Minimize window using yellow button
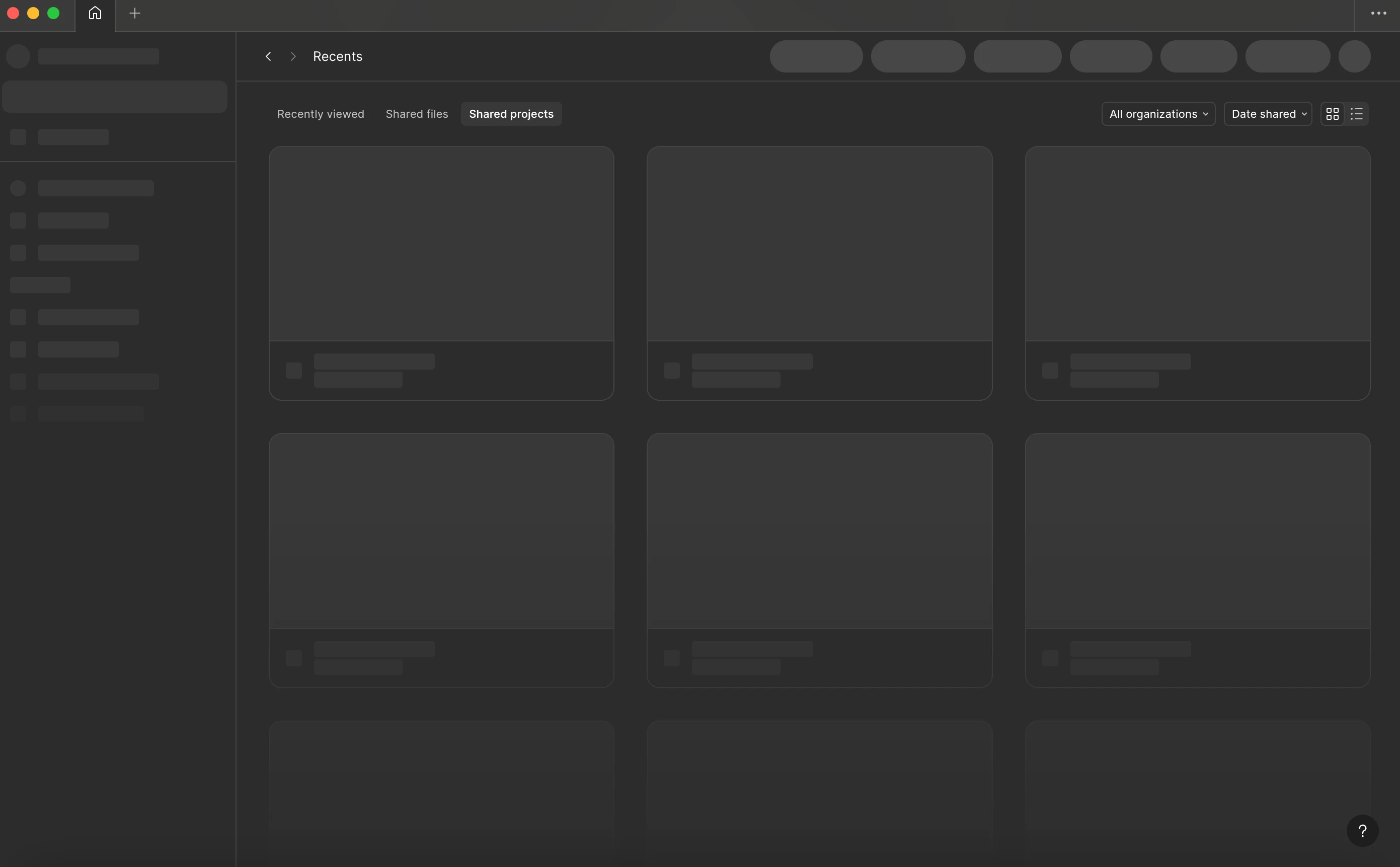Viewport: 1400px width, 867px height. [x=33, y=13]
